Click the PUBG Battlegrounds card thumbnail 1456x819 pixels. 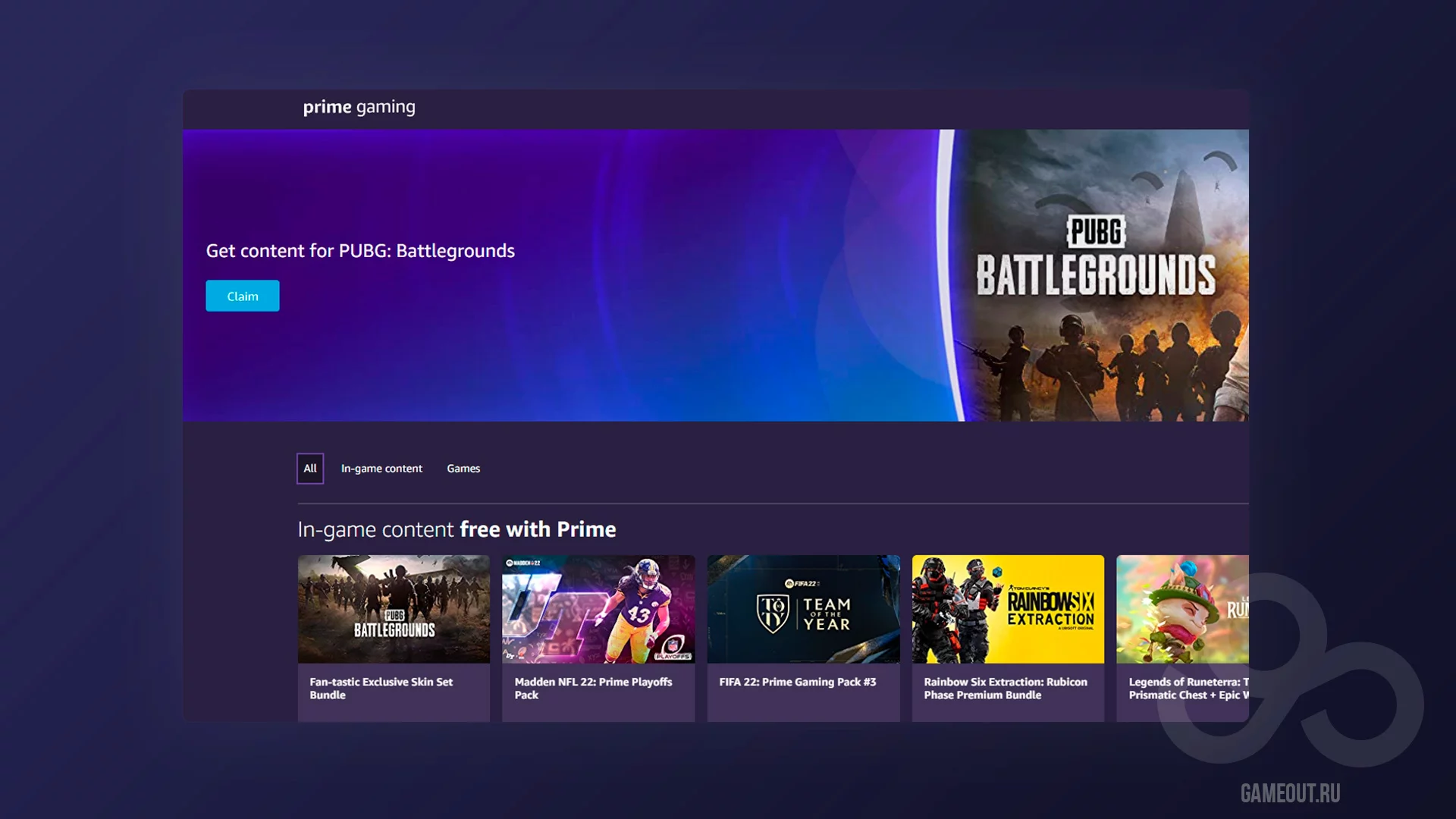394,609
